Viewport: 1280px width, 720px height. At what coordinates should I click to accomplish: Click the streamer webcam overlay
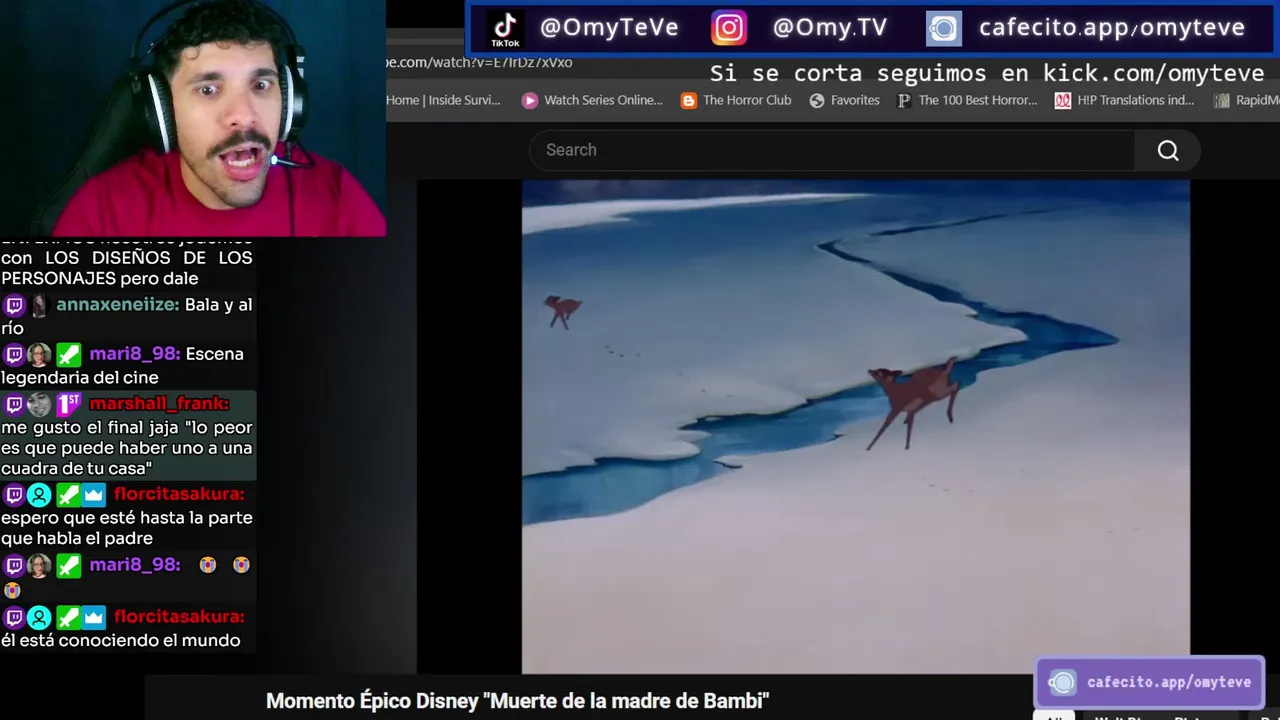(192, 117)
